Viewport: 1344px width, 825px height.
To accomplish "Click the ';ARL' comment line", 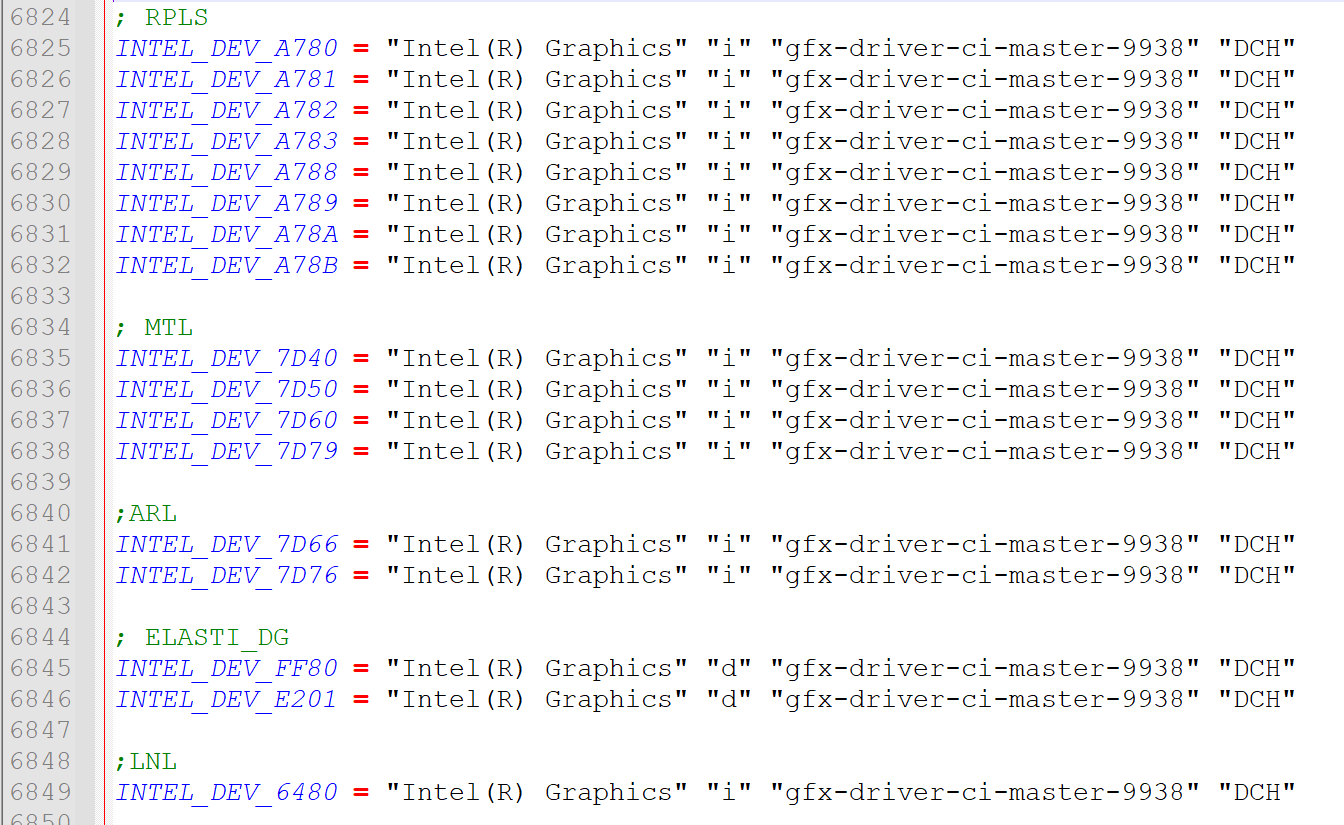I will (x=146, y=513).
